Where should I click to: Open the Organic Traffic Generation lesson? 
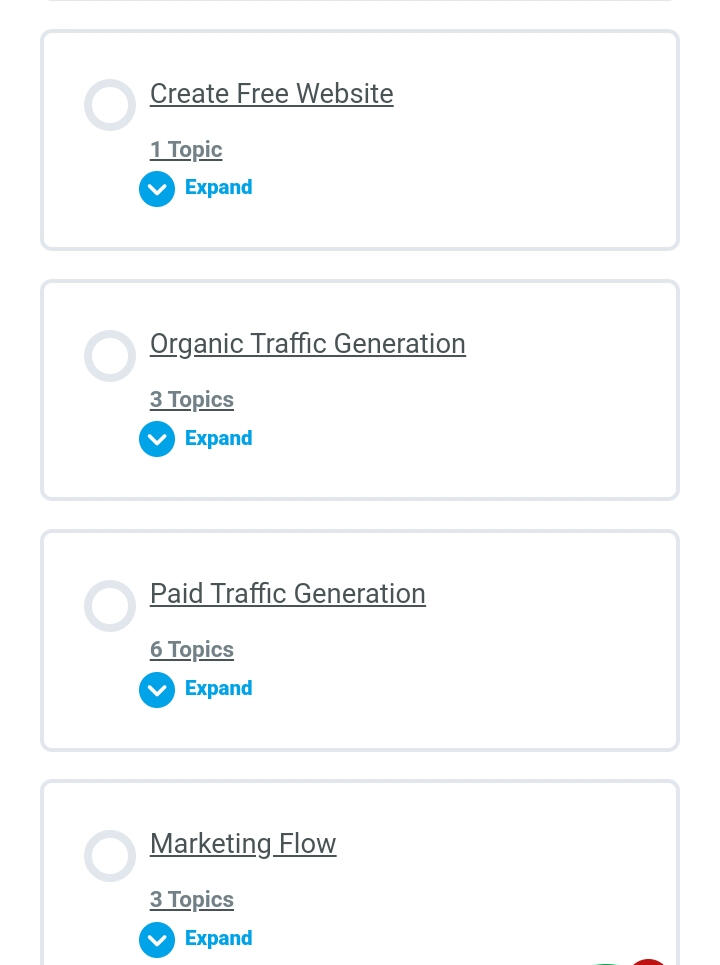(x=307, y=344)
